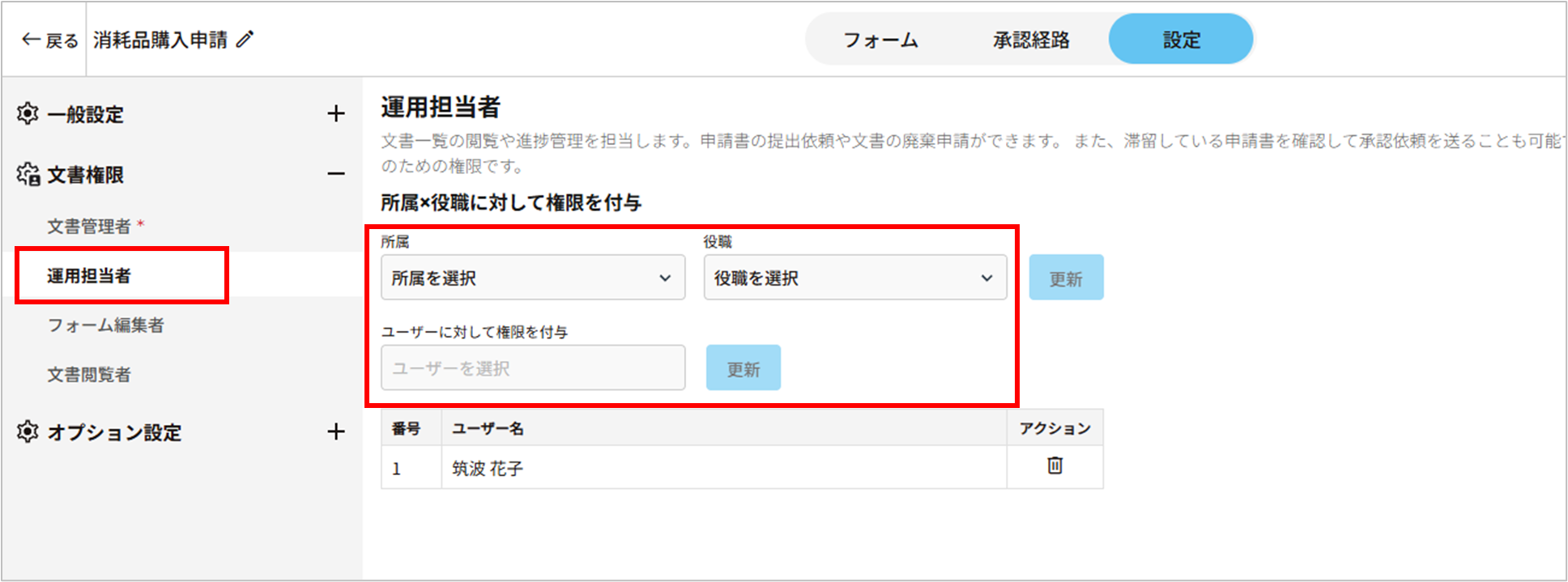Click the 文書権限 gear-lock icon
This screenshot has height=582, width=1568.
click(x=28, y=174)
